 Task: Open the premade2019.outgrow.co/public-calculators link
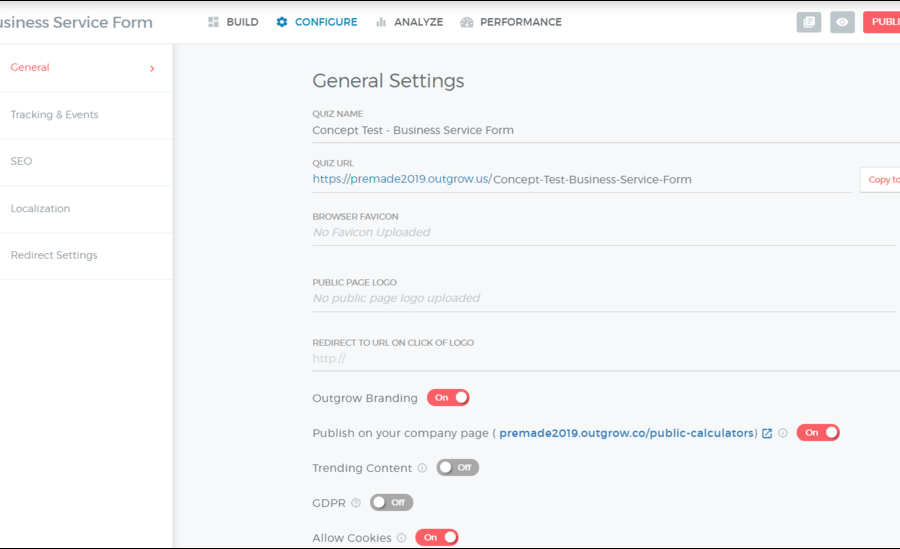627,433
